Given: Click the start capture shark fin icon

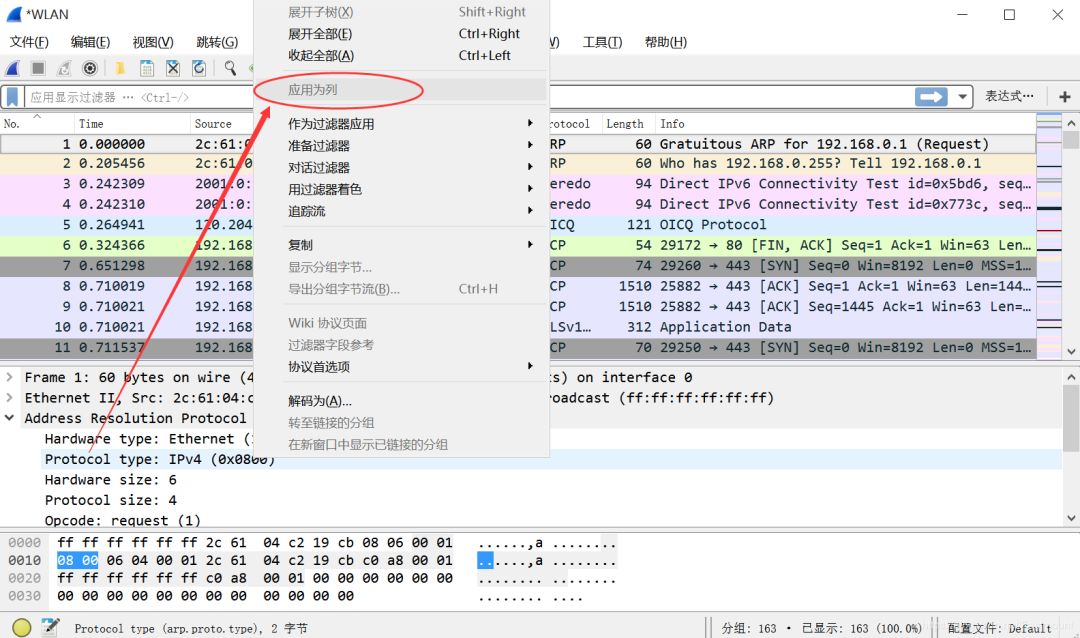Looking at the screenshot, I should tap(13, 68).
